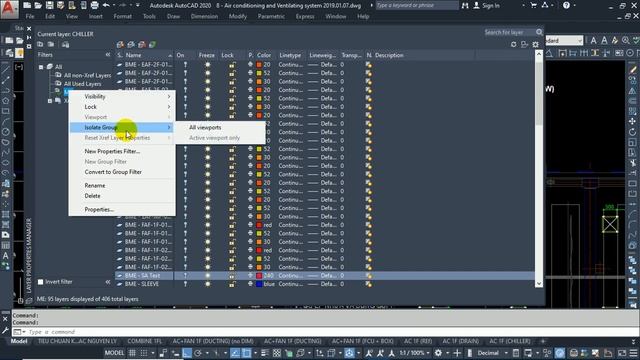Open the Visibility submenu
The width and height of the screenshot is (640, 360).
[122, 96]
